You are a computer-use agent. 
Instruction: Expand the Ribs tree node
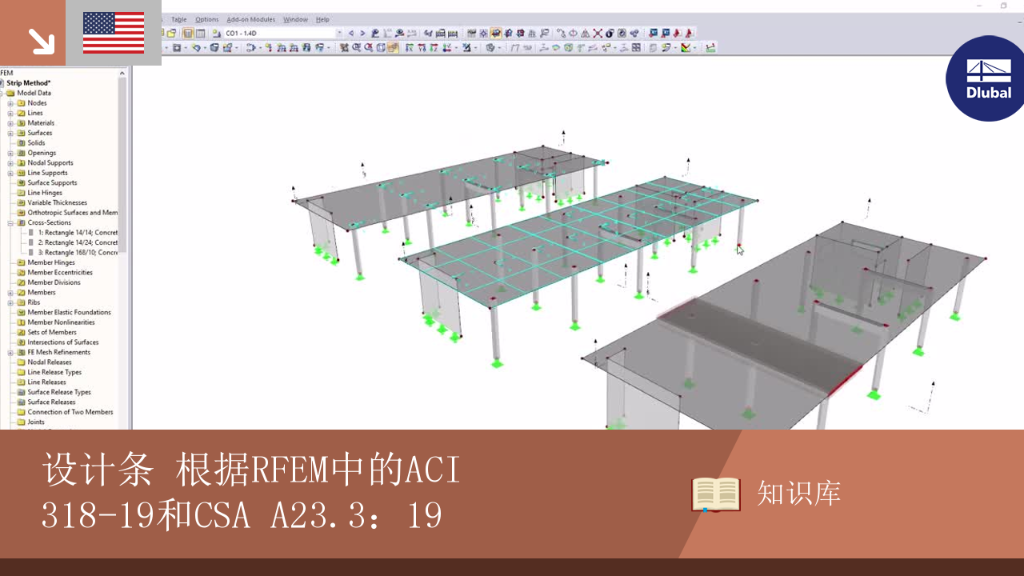click(10, 302)
